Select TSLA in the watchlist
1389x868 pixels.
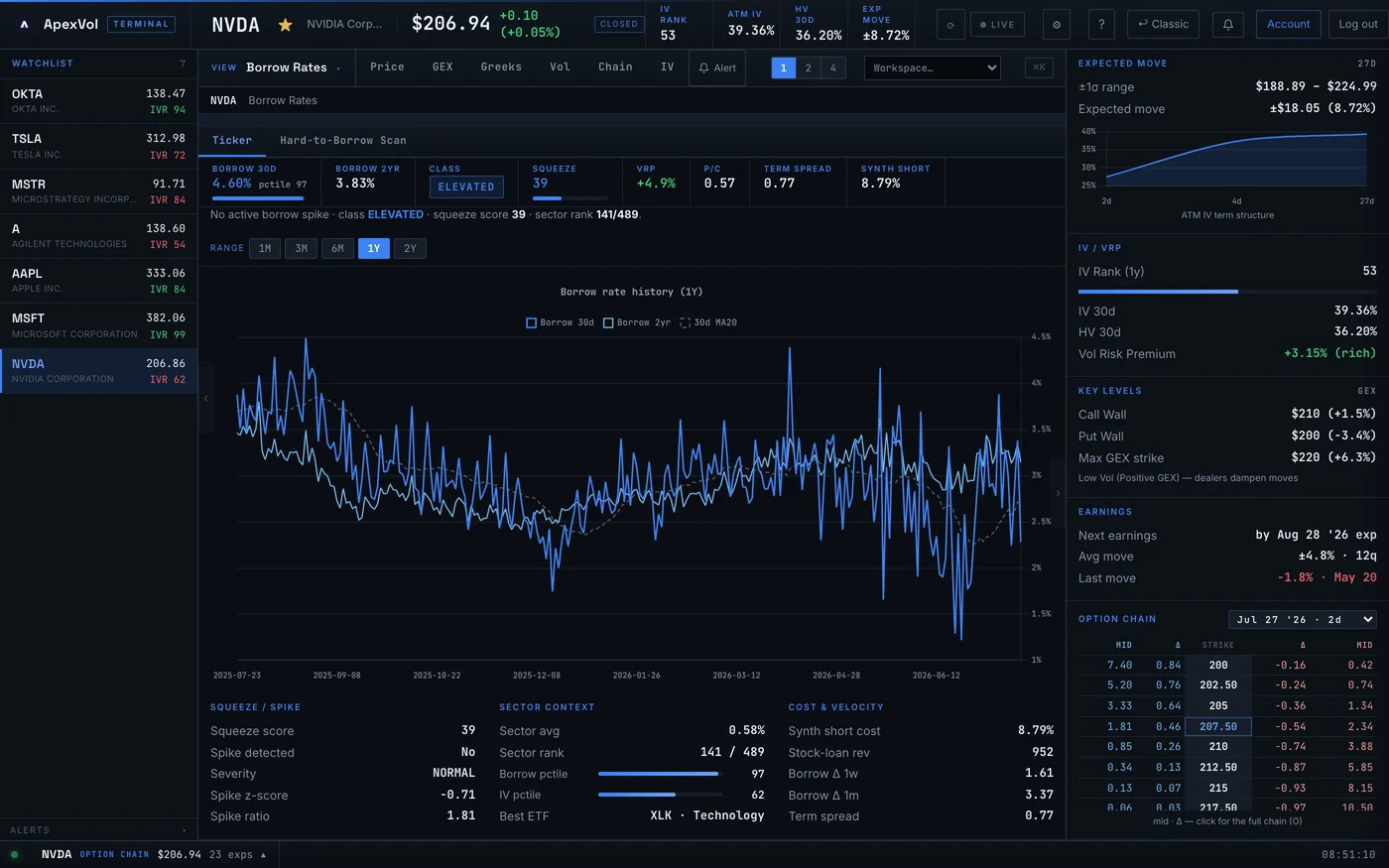coord(98,146)
